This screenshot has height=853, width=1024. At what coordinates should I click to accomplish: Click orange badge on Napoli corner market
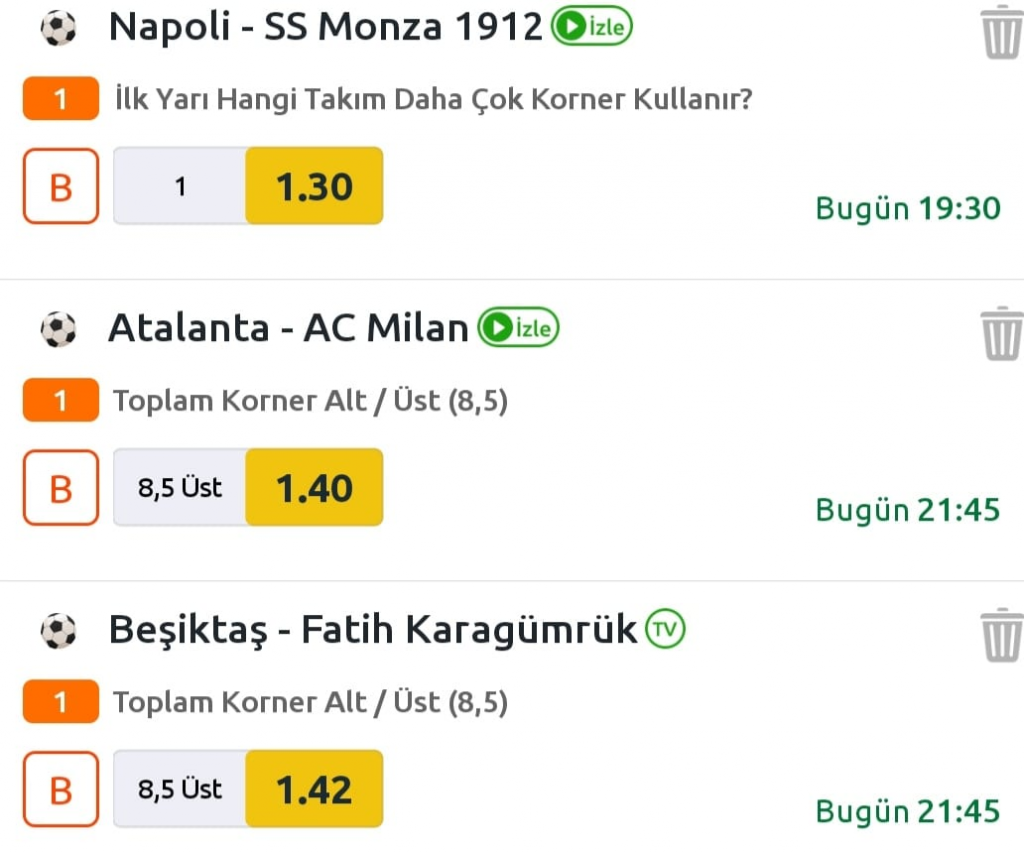pos(60,99)
